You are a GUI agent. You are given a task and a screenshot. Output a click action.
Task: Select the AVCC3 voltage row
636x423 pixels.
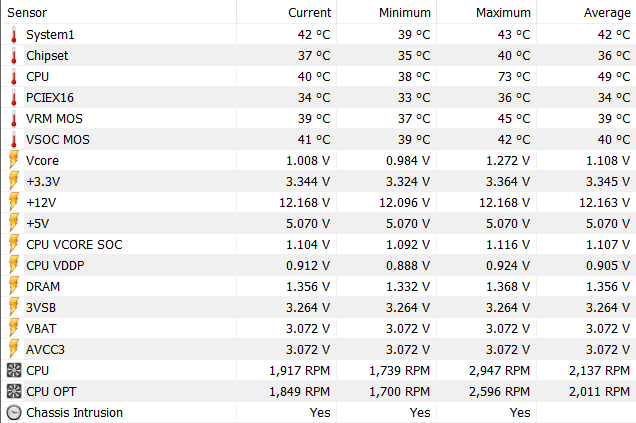click(x=45, y=349)
